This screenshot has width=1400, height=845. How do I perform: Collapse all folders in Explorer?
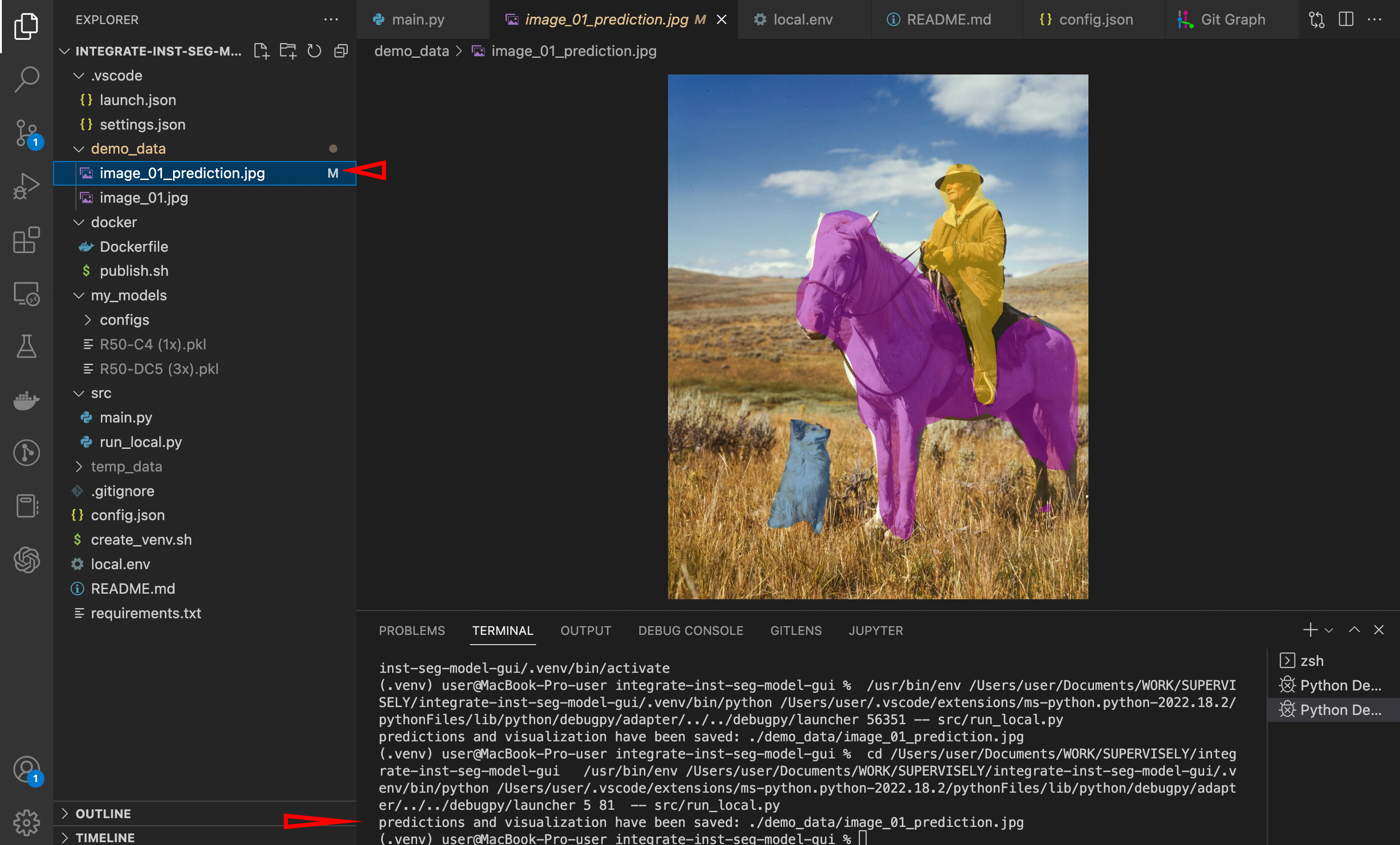tap(341, 51)
